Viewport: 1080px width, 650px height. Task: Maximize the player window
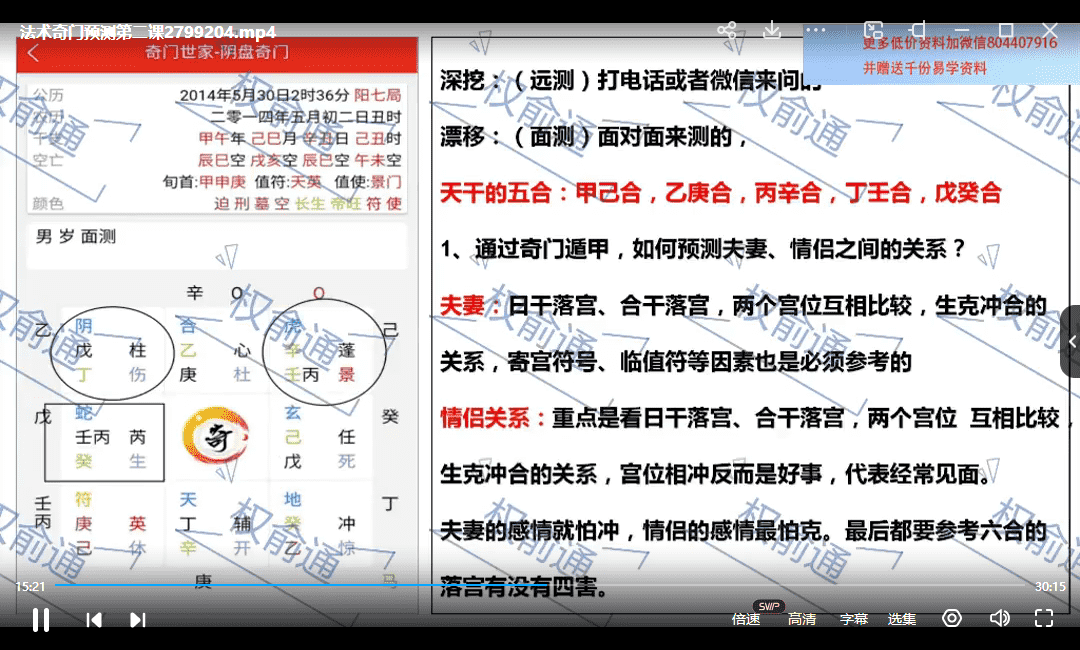pos(1006,30)
